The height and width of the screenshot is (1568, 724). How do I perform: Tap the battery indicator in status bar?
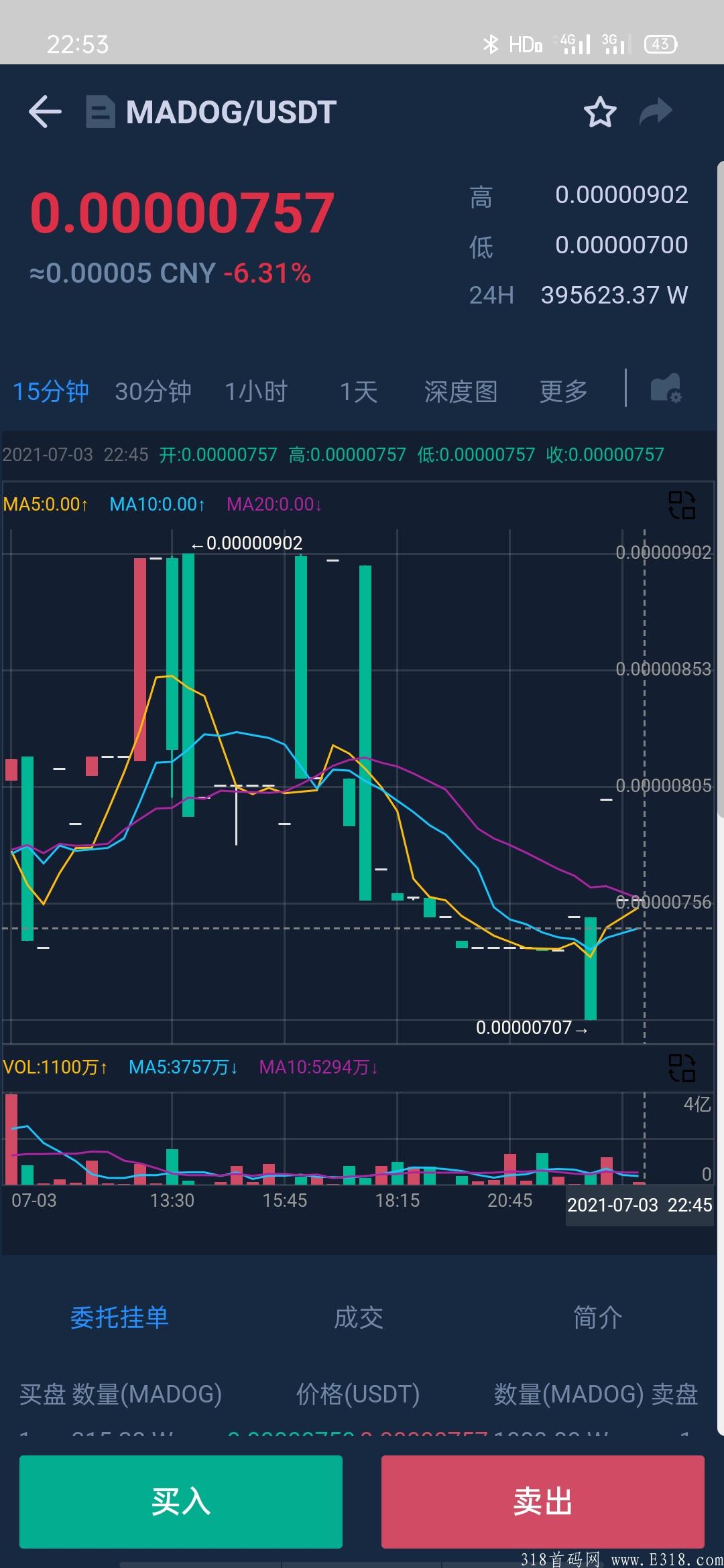(660, 44)
